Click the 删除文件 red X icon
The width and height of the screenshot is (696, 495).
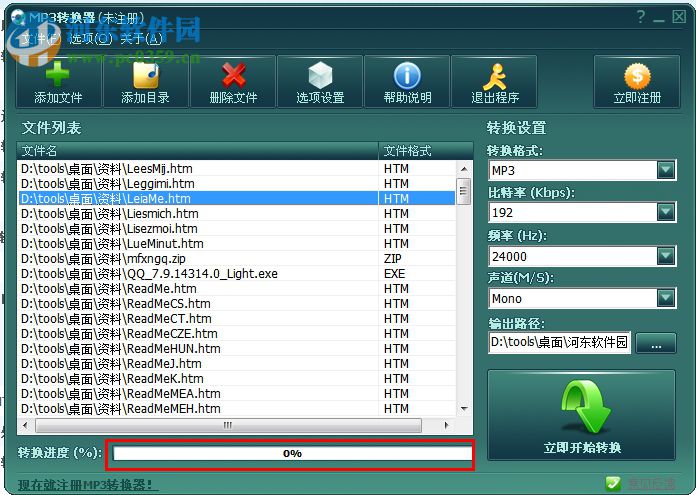tap(233, 75)
